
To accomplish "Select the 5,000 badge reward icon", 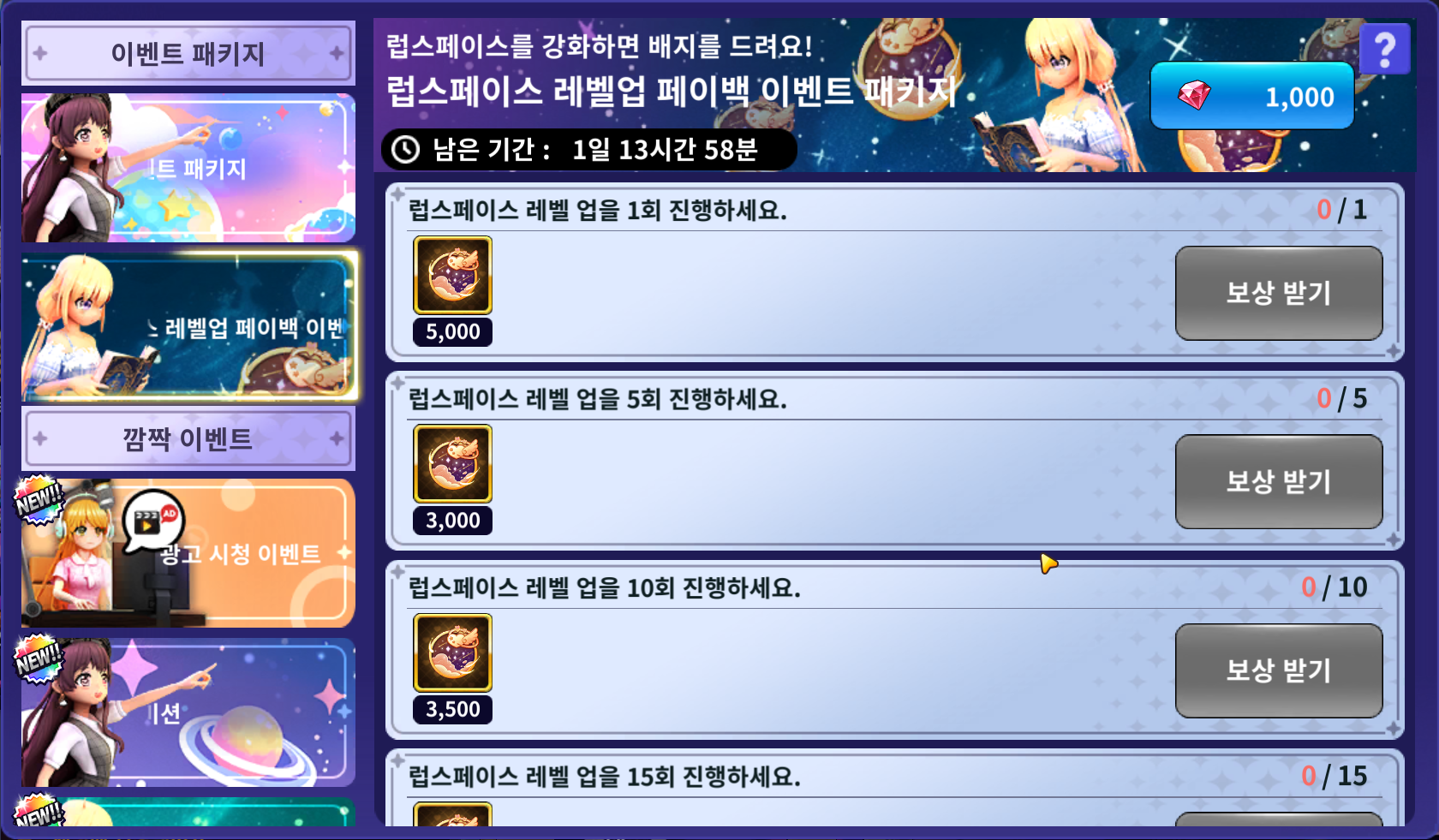I will tap(453, 275).
